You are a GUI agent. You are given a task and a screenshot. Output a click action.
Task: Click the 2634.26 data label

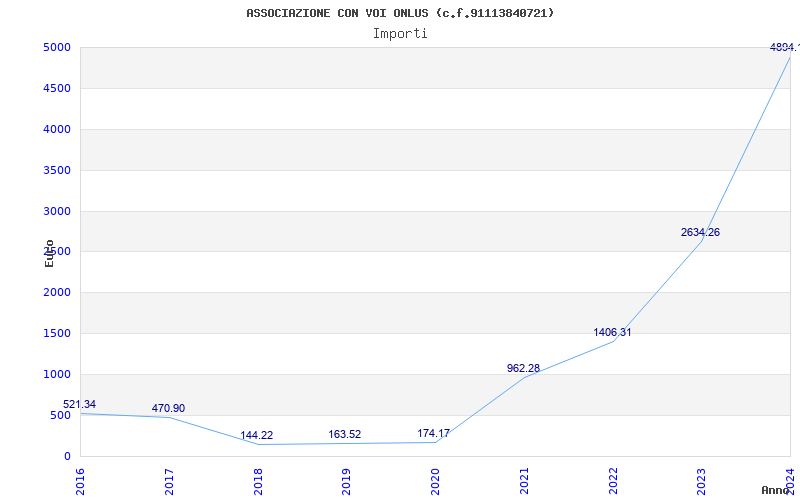tap(700, 232)
